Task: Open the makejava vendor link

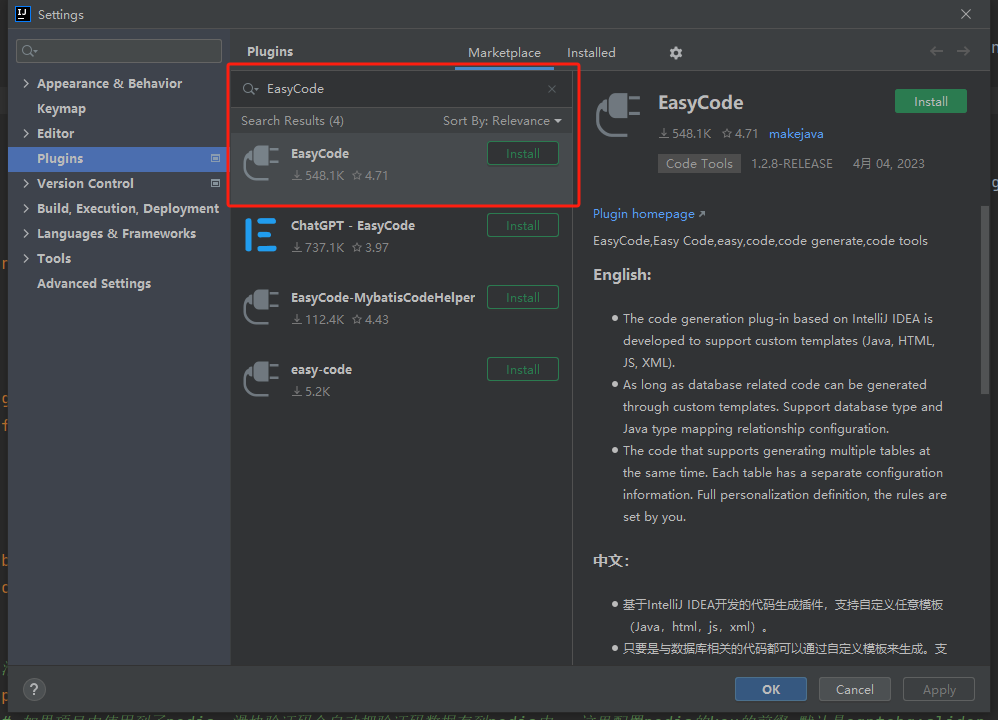Action: coord(796,134)
